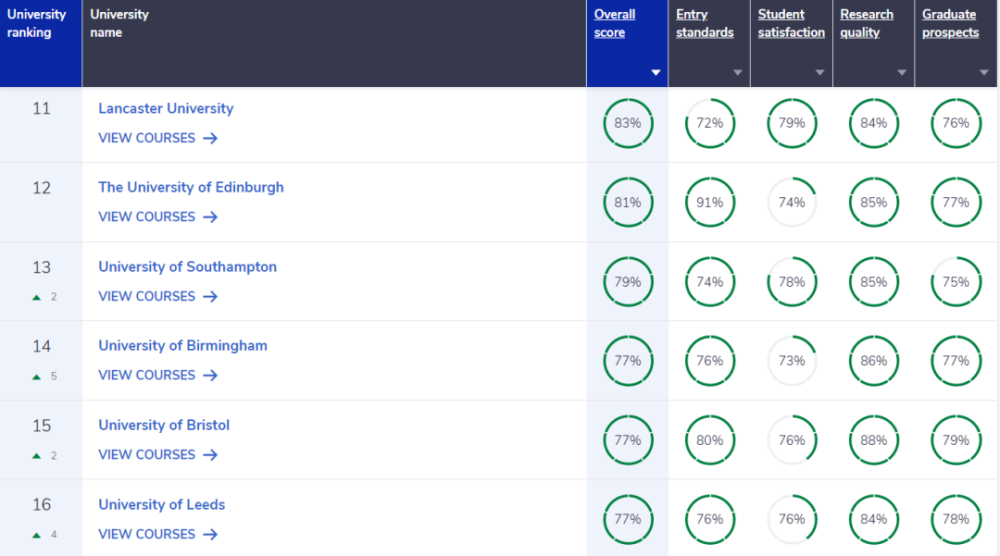Screen dimensions: 1000x556
Task: Click arrow icon next to Bristol's View Courses
Action: (210, 455)
